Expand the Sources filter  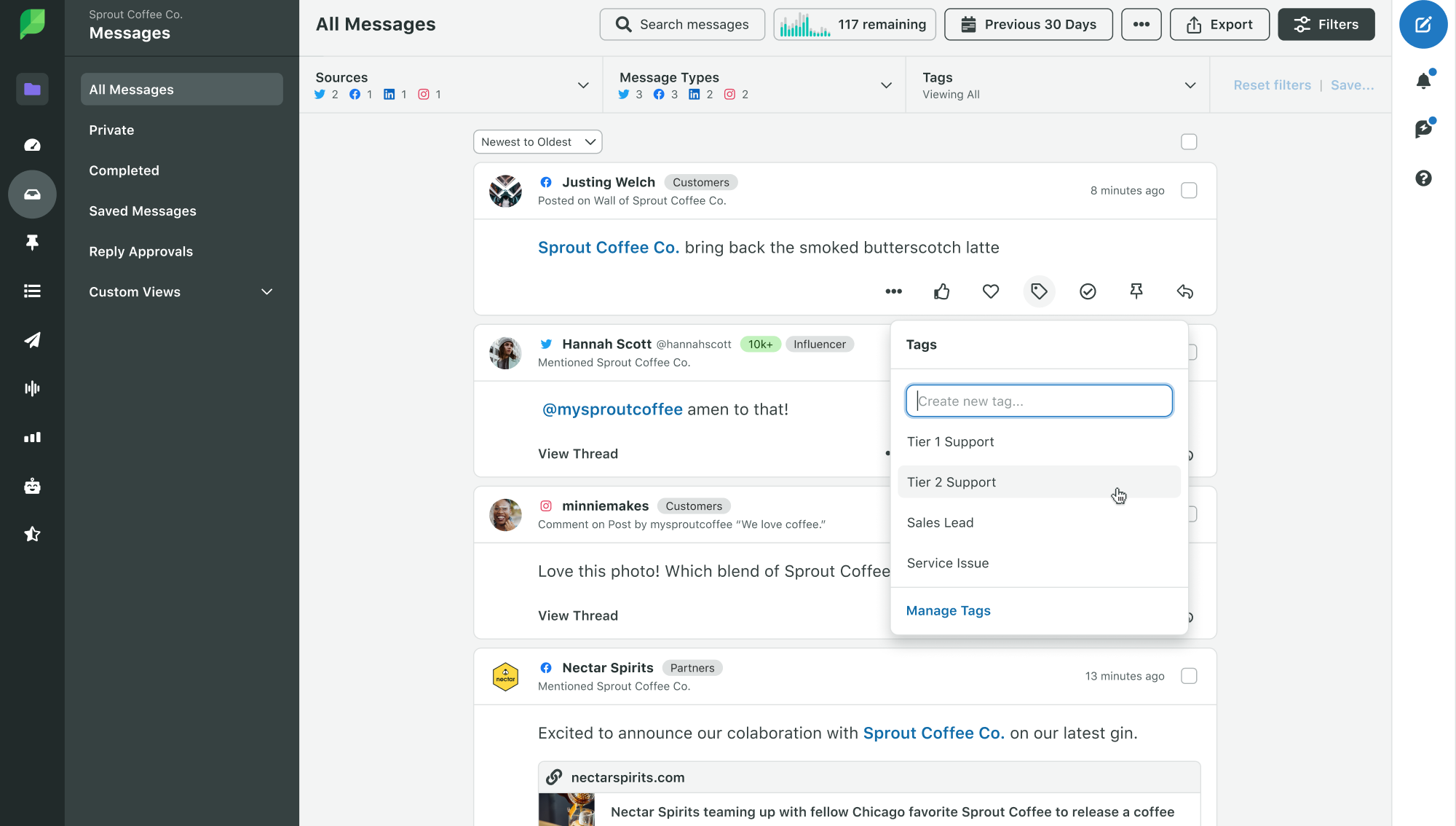[451, 85]
